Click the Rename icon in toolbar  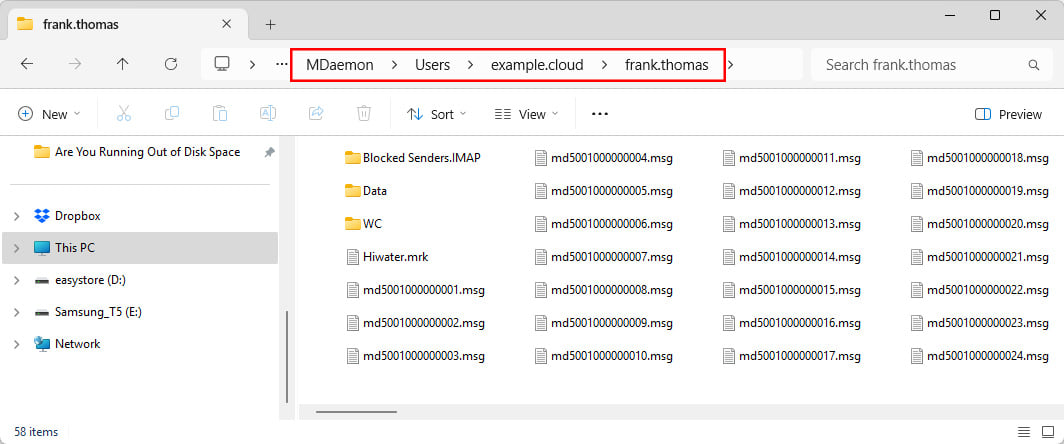point(268,114)
